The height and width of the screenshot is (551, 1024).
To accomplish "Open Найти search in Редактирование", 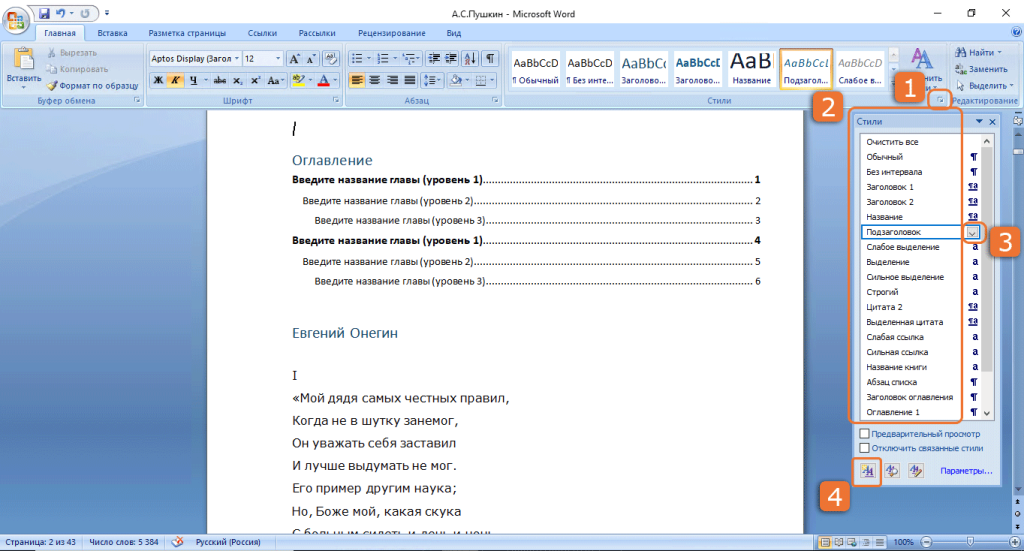I will point(977,52).
